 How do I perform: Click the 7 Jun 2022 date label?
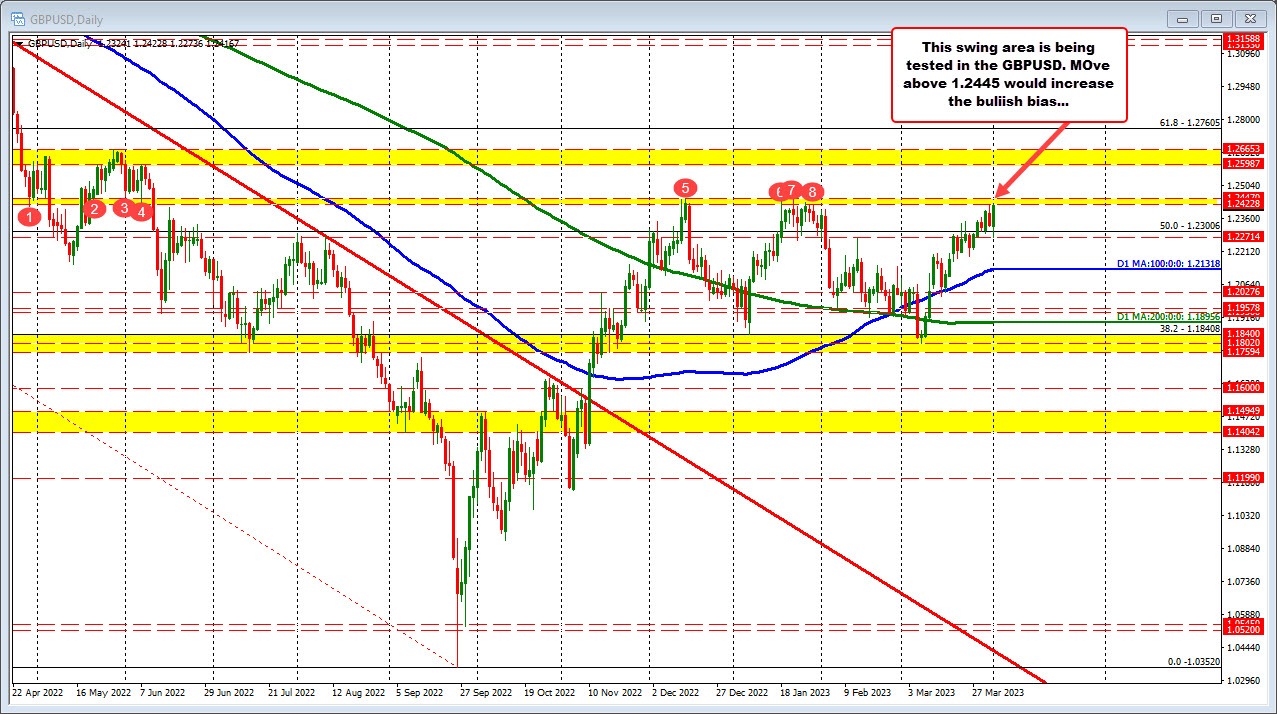(x=165, y=691)
